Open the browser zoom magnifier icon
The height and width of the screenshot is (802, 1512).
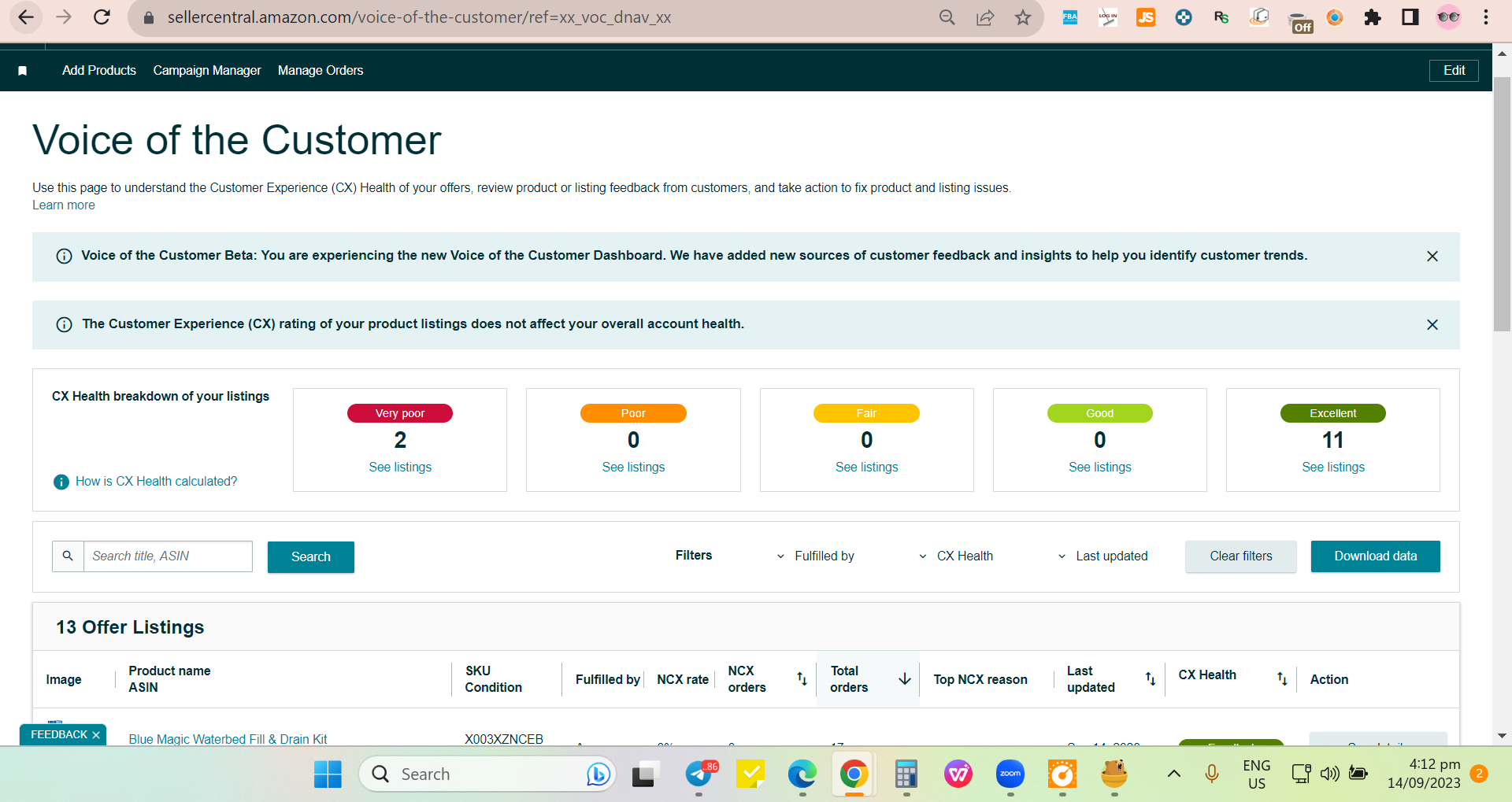tap(947, 17)
